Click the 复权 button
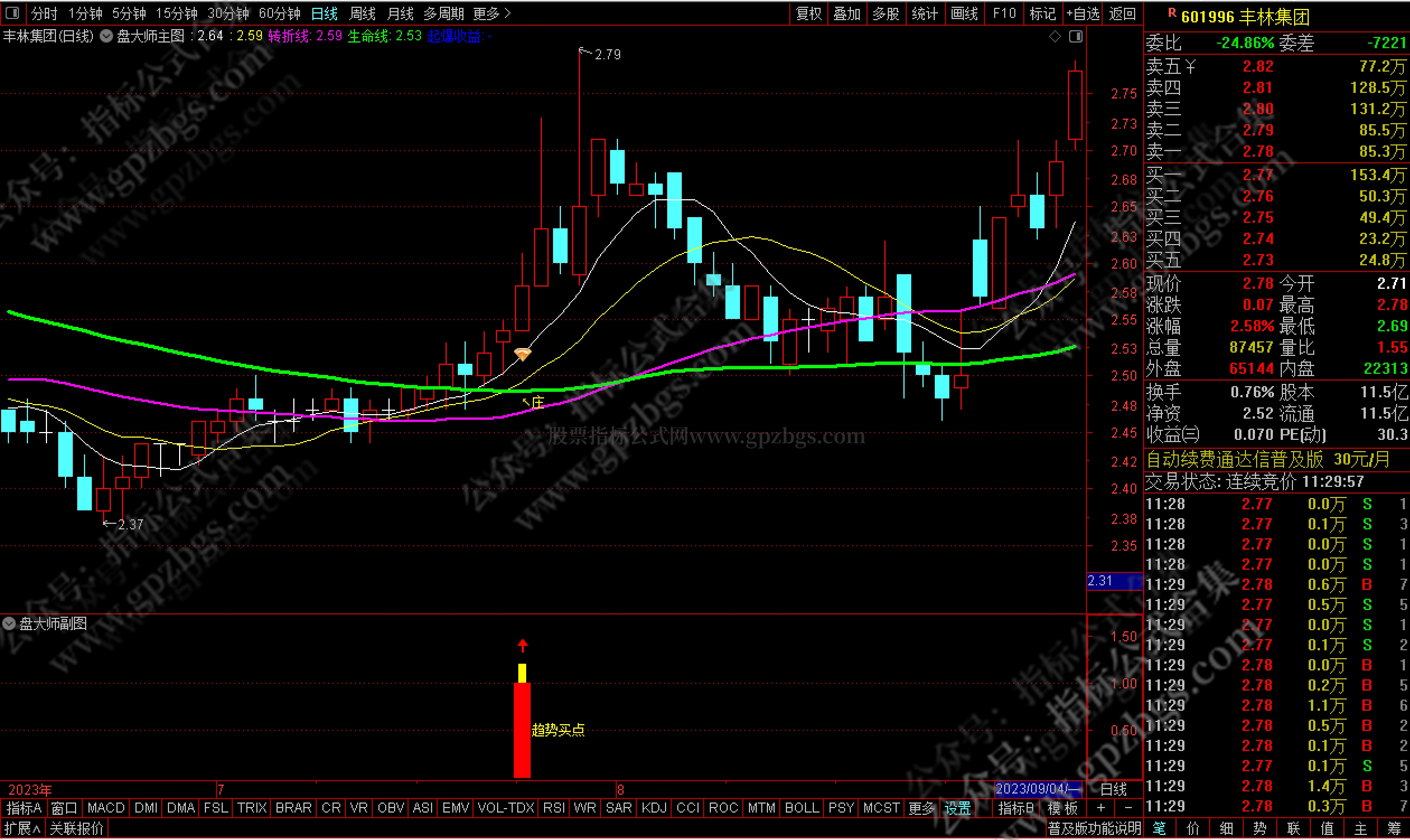1410x840 pixels. point(808,13)
